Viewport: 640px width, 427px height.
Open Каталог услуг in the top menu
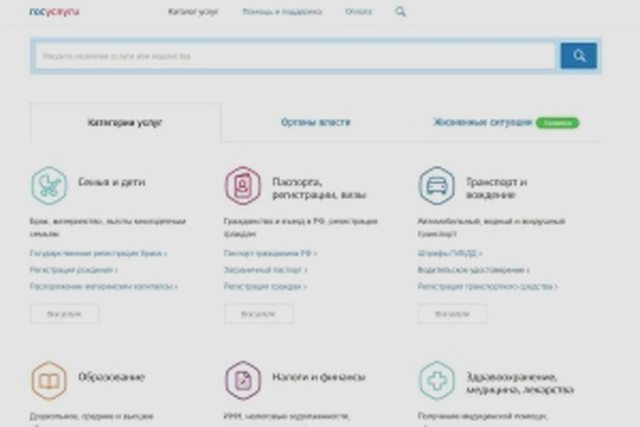(x=193, y=12)
